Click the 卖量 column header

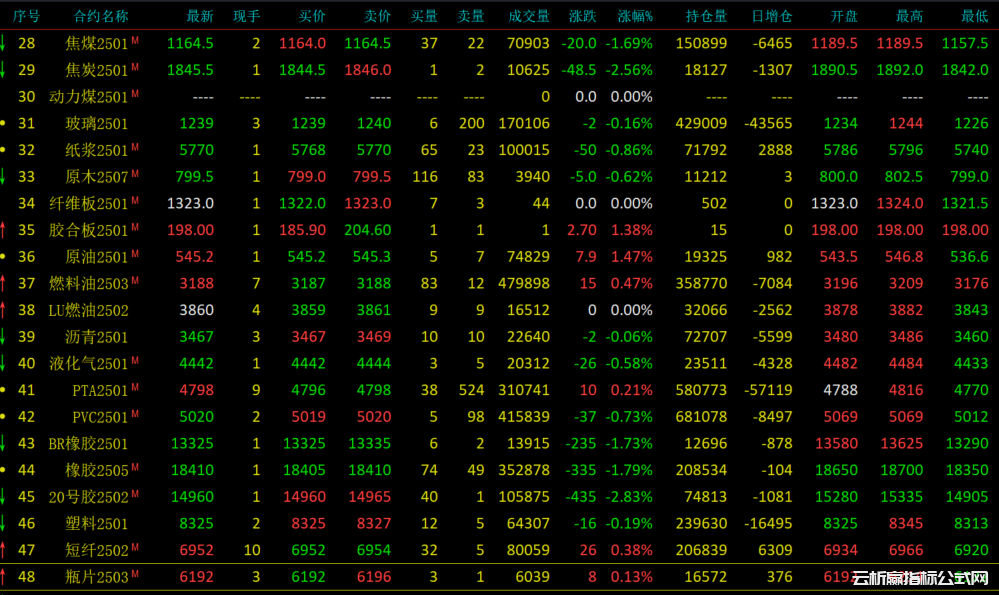click(x=471, y=16)
